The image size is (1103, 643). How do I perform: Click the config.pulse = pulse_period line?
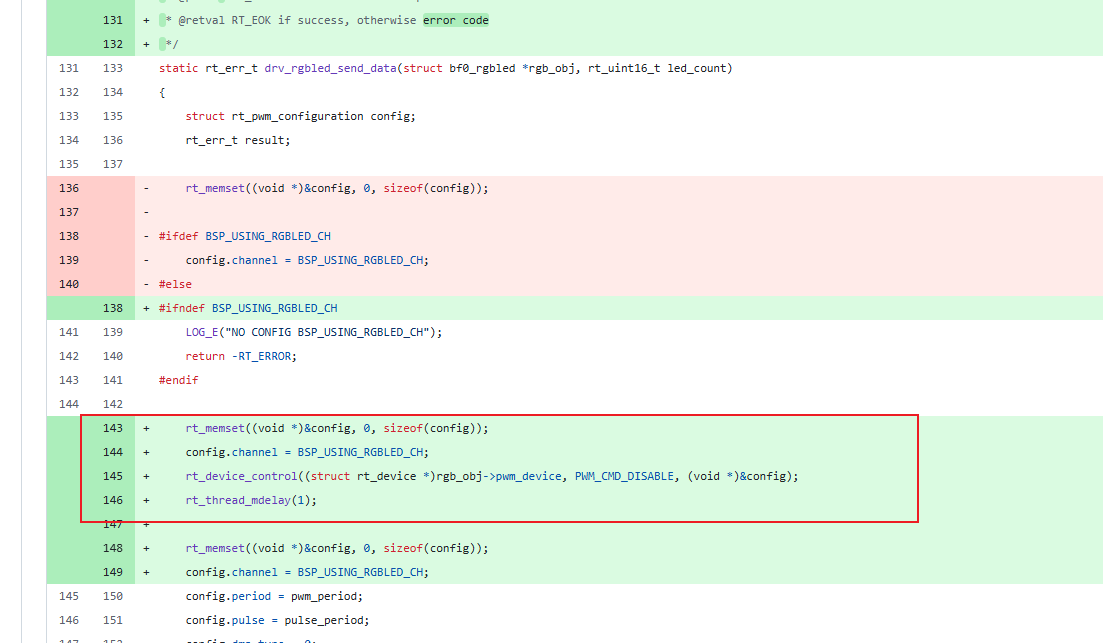pos(277,620)
